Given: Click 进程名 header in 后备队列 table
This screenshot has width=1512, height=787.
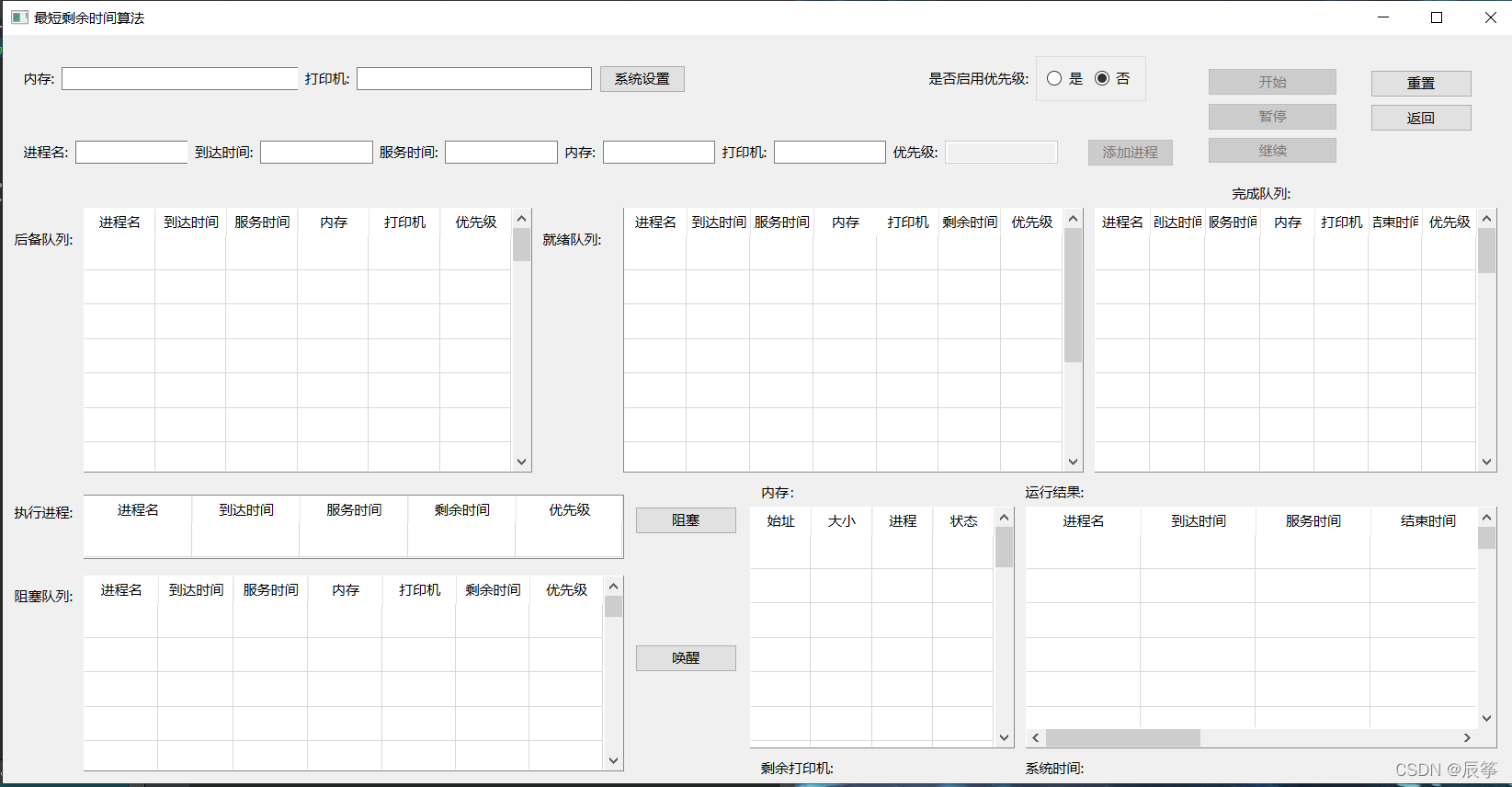Looking at the screenshot, I should [x=119, y=222].
